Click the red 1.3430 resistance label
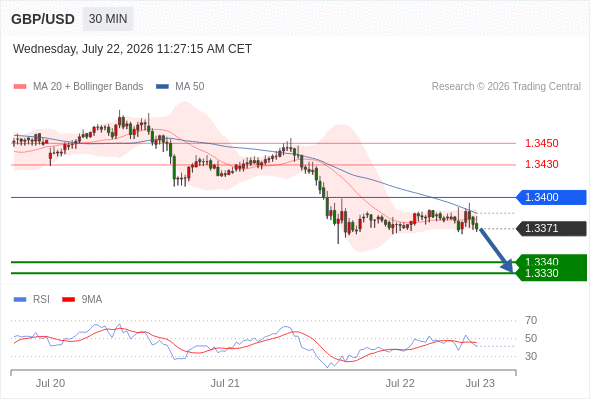The image size is (590, 400). (x=541, y=164)
